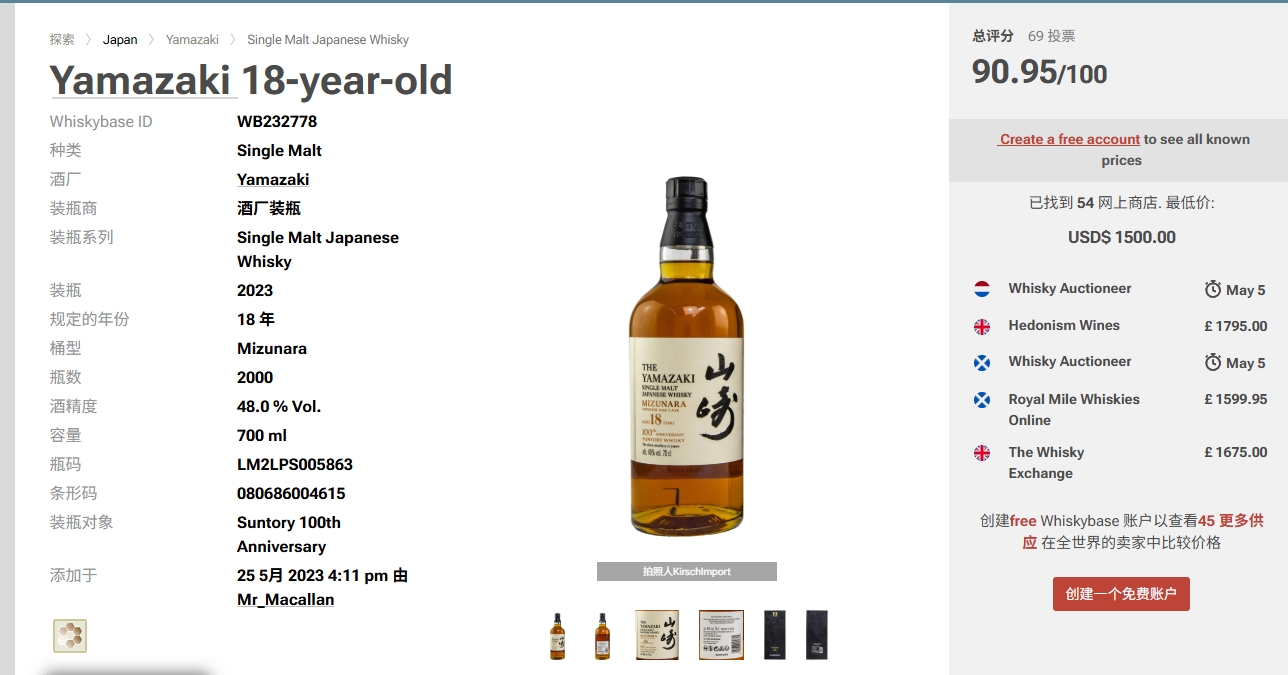View the back label thumbnail

click(x=721, y=635)
